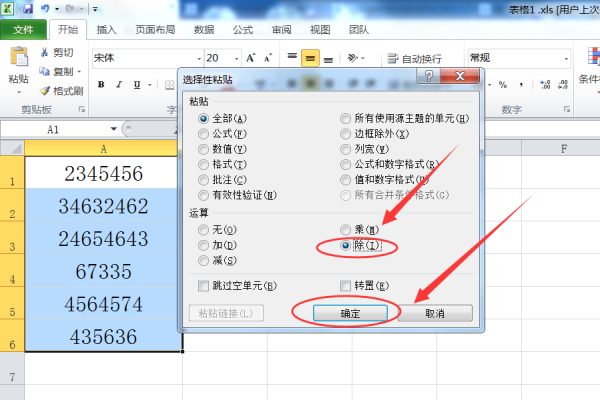The image size is (600, 400).
Task: Switch to the 插入 tab
Action: tap(106, 29)
